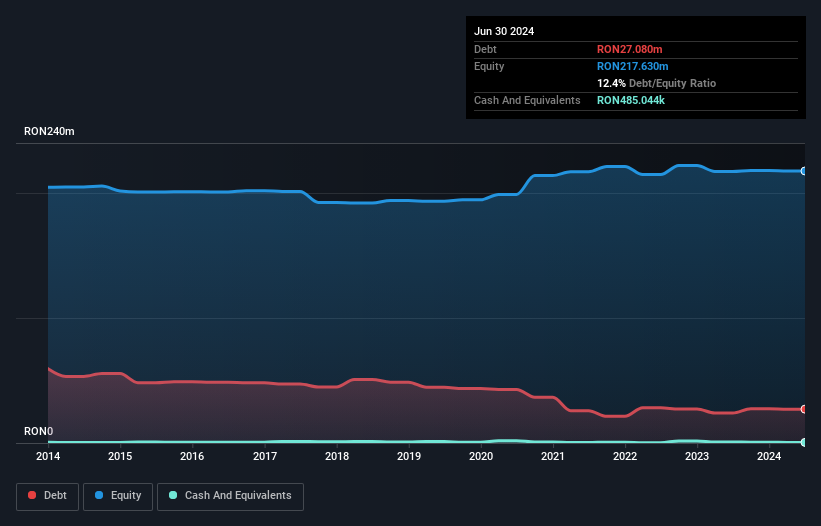Click the blue Equity endpoint marker

[804, 171]
